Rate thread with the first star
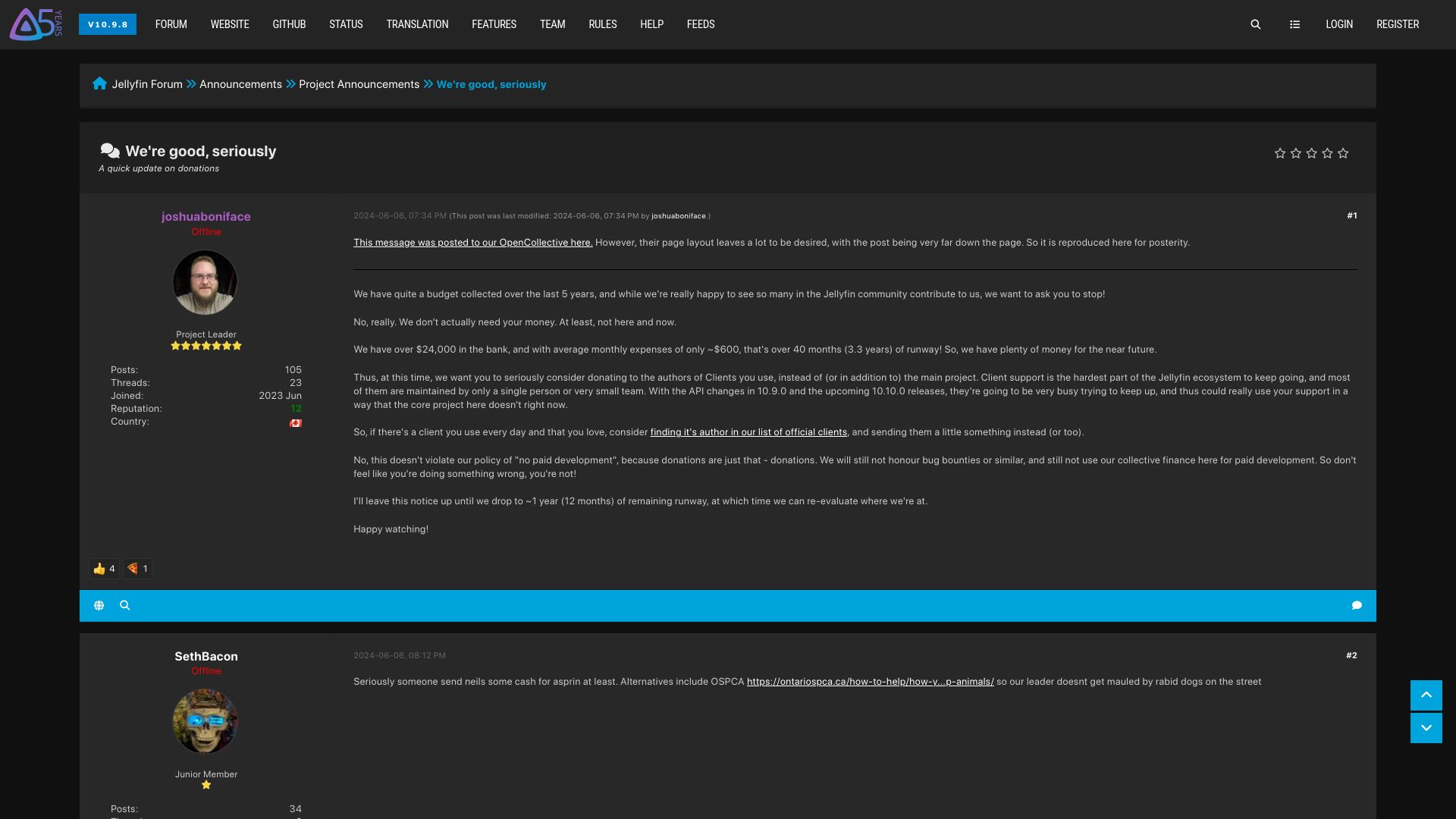This screenshot has height=819, width=1456. [x=1280, y=153]
